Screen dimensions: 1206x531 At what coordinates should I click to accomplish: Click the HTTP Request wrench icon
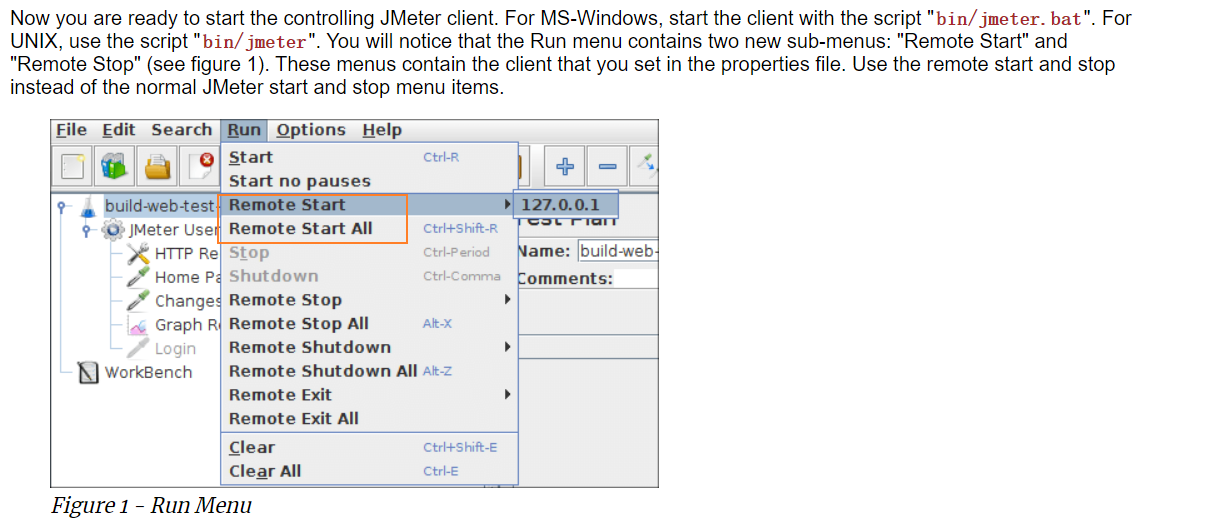coord(138,254)
